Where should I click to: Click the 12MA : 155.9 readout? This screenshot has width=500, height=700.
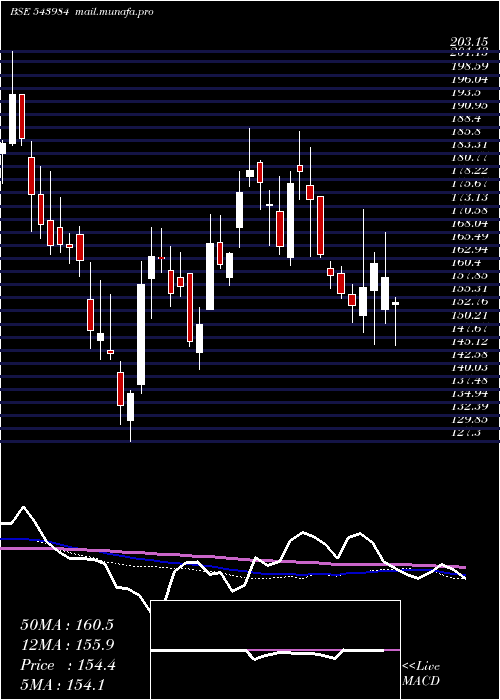(x=67, y=645)
